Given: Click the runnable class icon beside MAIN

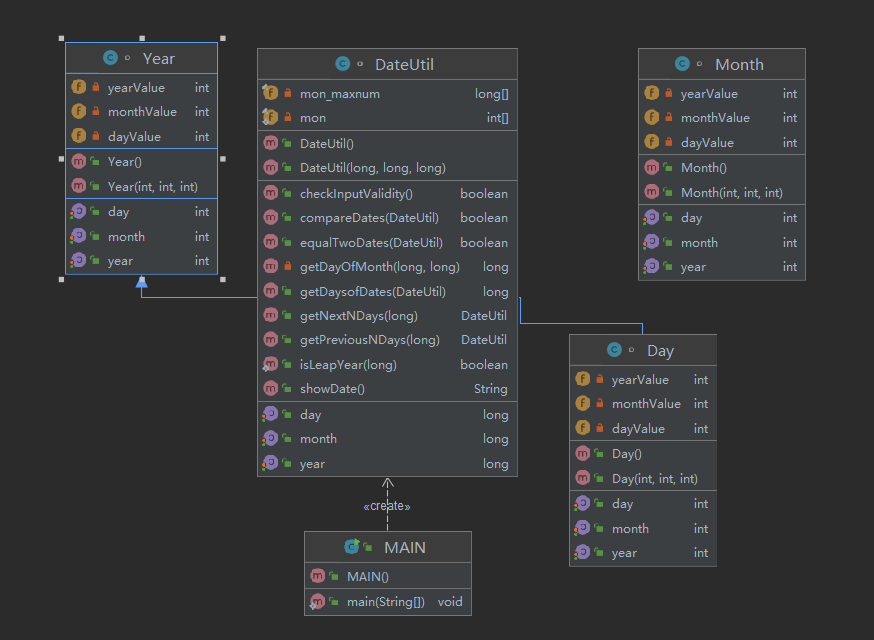Looking at the screenshot, I should (x=352, y=546).
